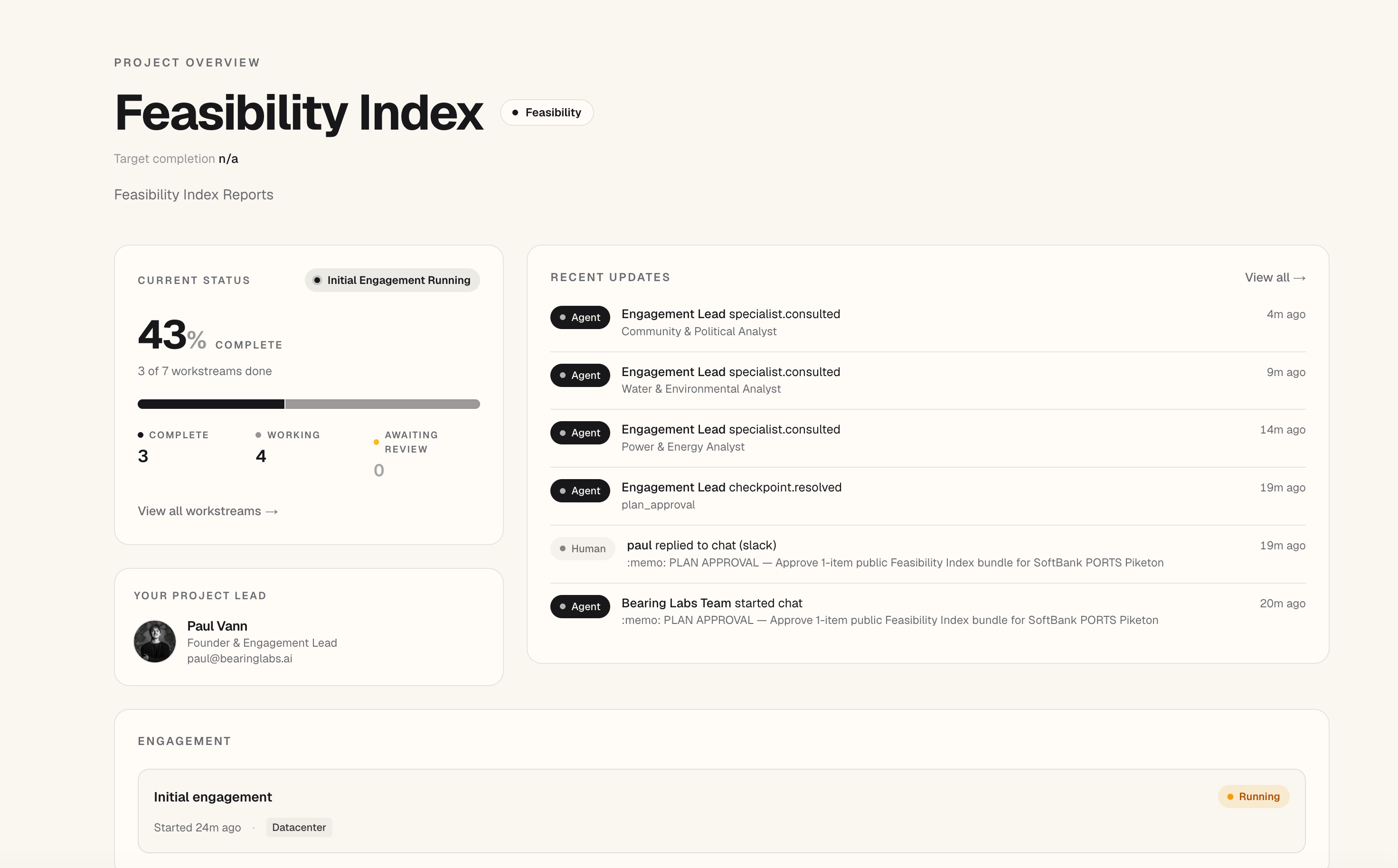Click the Agent badge on Power & Energy Analyst update
Viewport: 1398px width, 868px height.
pyautogui.click(x=580, y=433)
